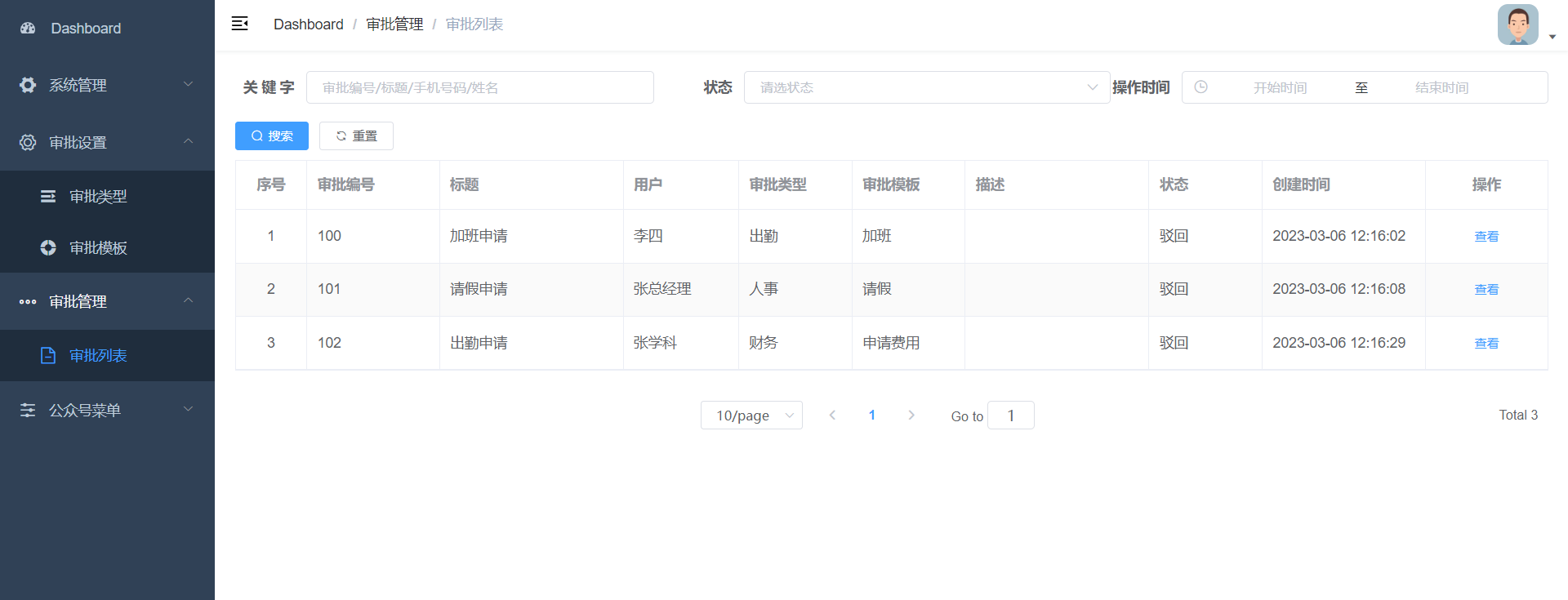Click the 审批列表 document icon
The image size is (1568, 600).
coord(48,356)
